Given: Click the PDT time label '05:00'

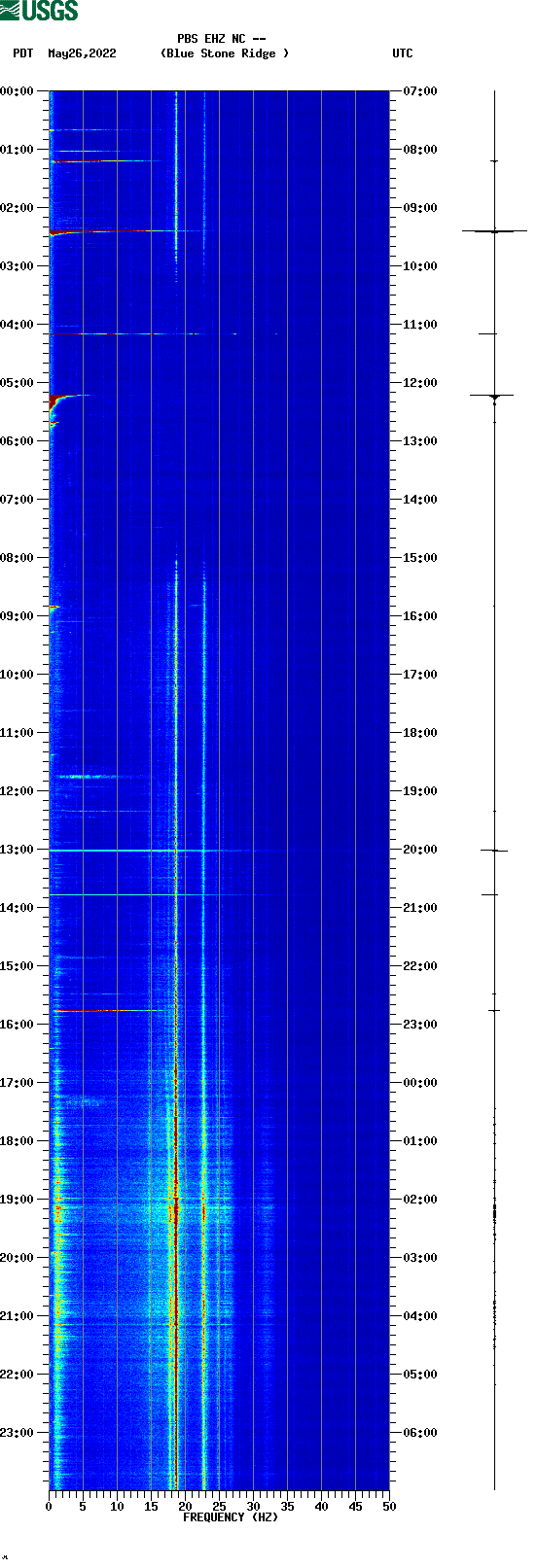Looking at the screenshot, I should tap(18, 383).
